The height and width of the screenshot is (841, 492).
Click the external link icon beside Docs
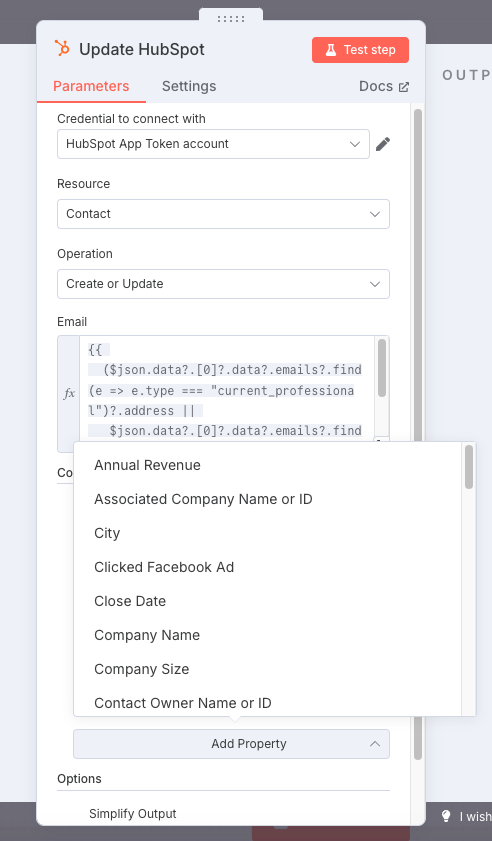point(403,87)
